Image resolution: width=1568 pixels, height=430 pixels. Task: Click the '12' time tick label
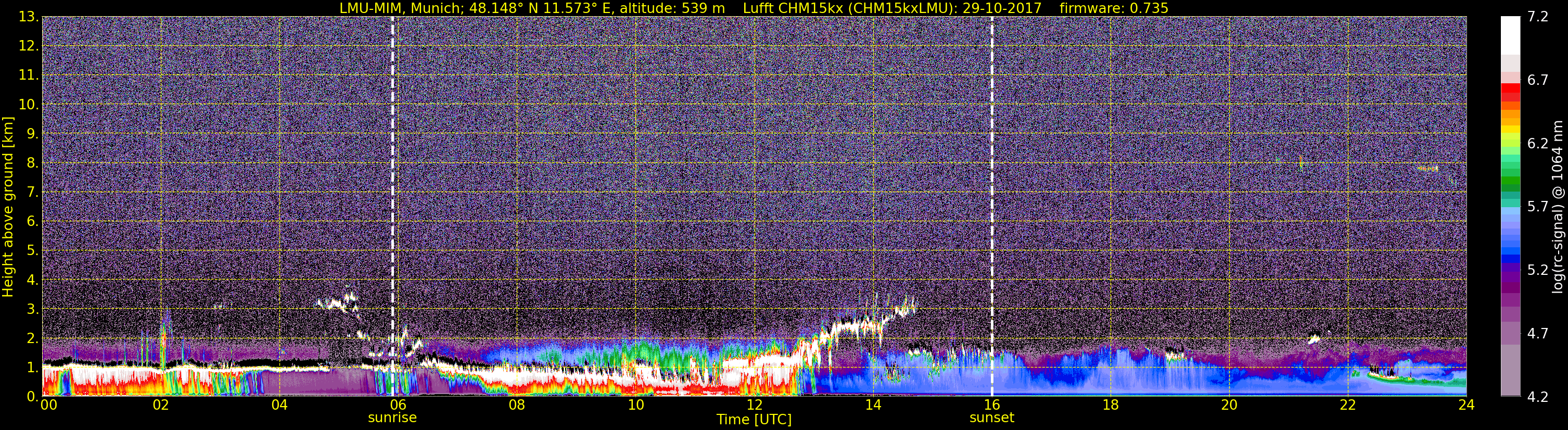pyautogui.click(x=754, y=405)
